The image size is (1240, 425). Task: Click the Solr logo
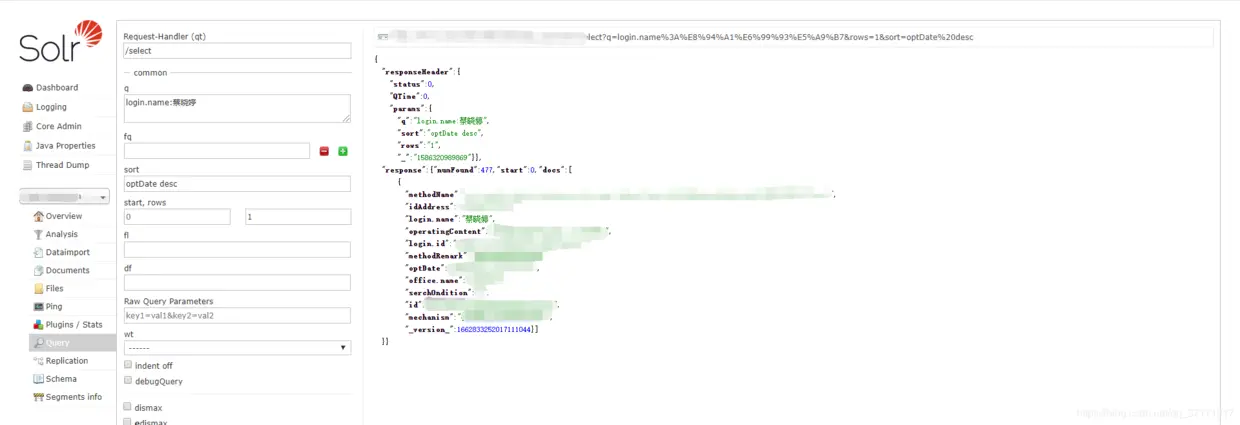pyautogui.click(x=60, y=42)
